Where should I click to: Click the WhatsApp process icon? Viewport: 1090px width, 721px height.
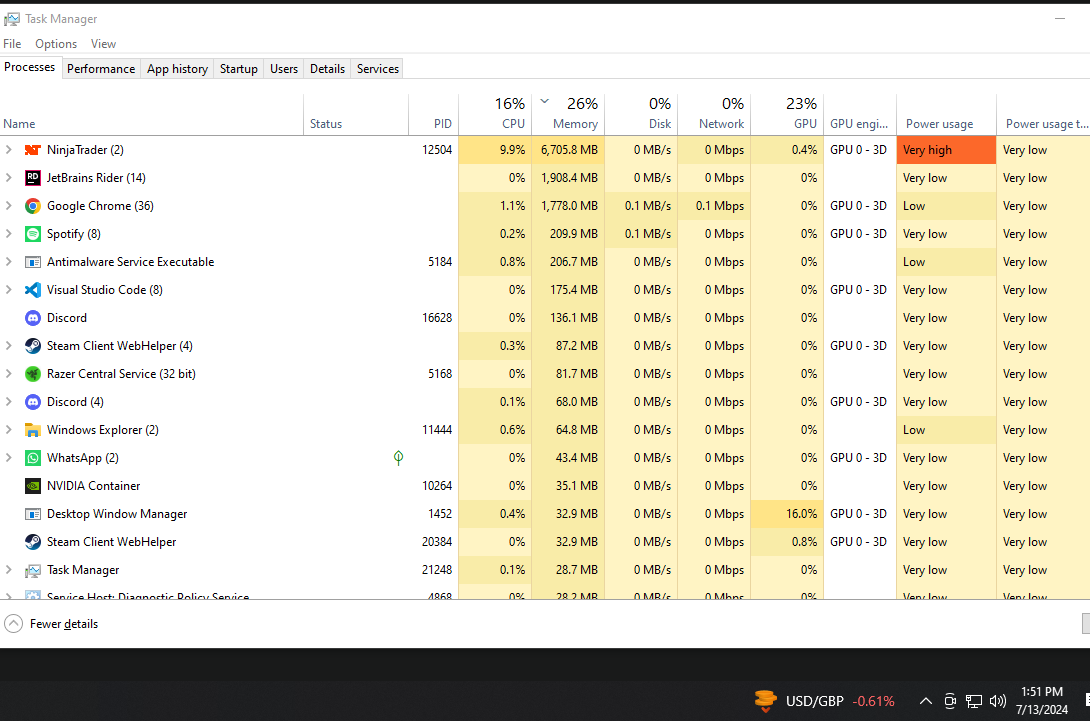pos(33,457)
